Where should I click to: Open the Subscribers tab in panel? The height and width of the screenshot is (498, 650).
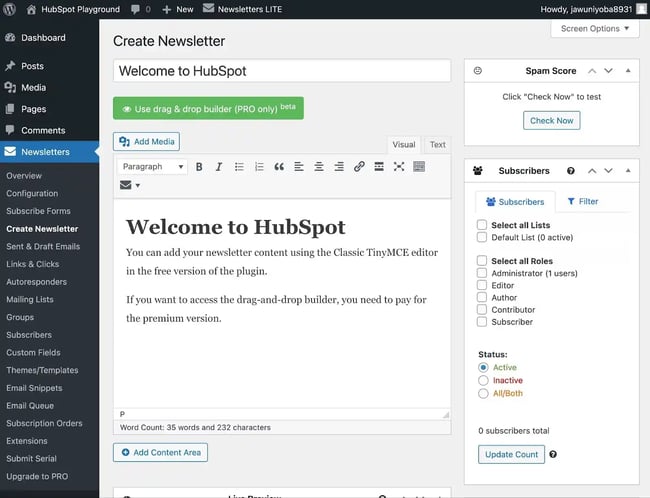(x=515, y=202)
